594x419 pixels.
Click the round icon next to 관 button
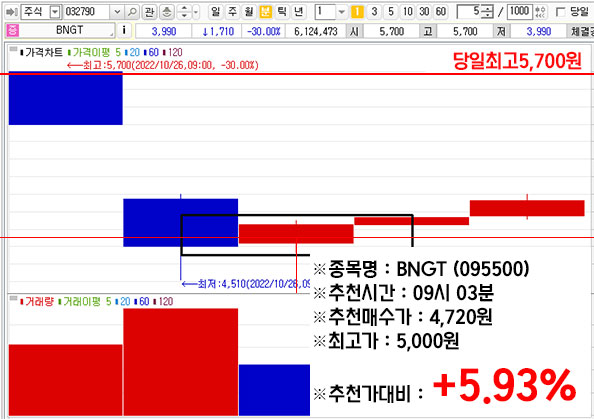166,12
